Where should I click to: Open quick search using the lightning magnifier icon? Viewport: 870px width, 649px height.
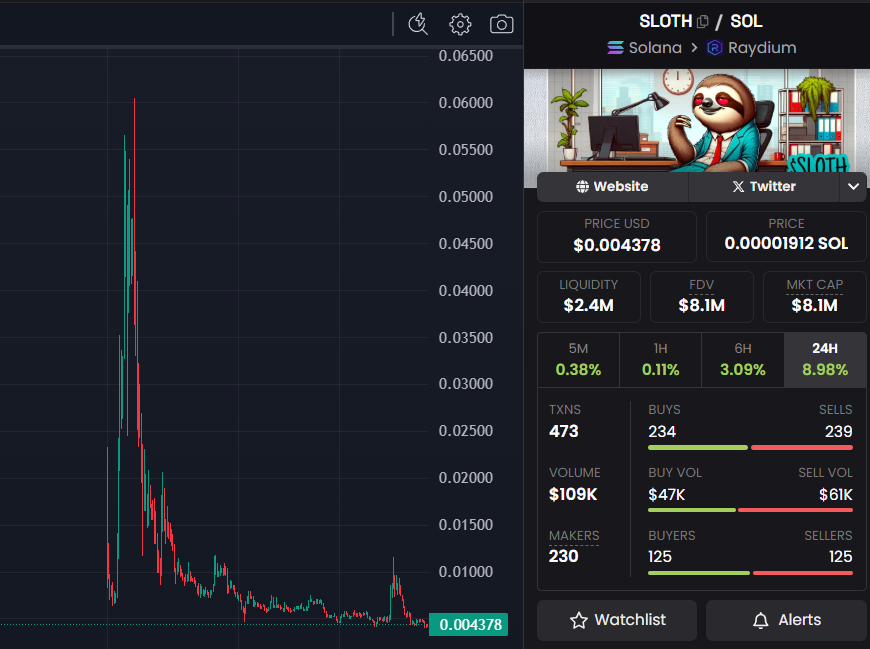pyautogui.click(x=418, y=23)
